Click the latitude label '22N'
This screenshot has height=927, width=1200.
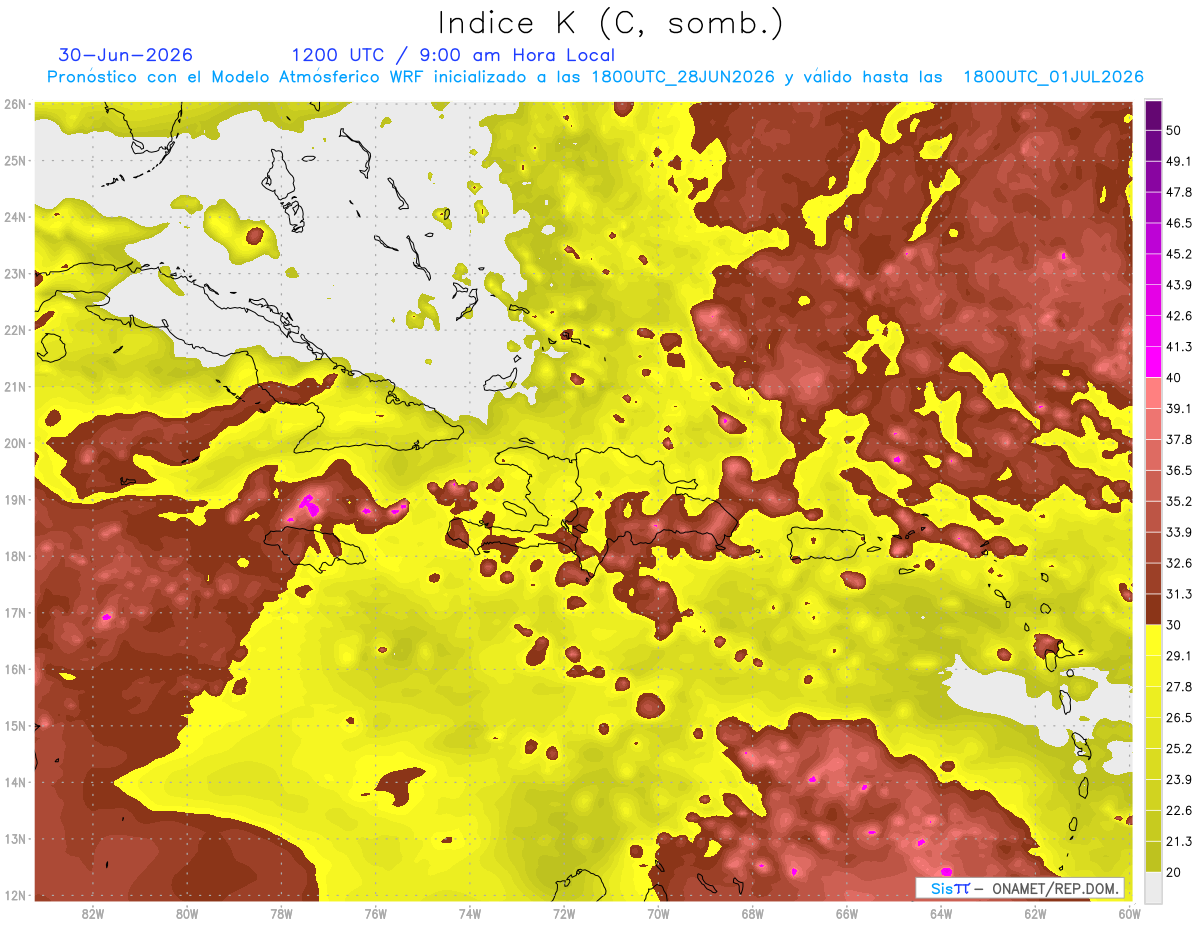click(x=15, y=330)
